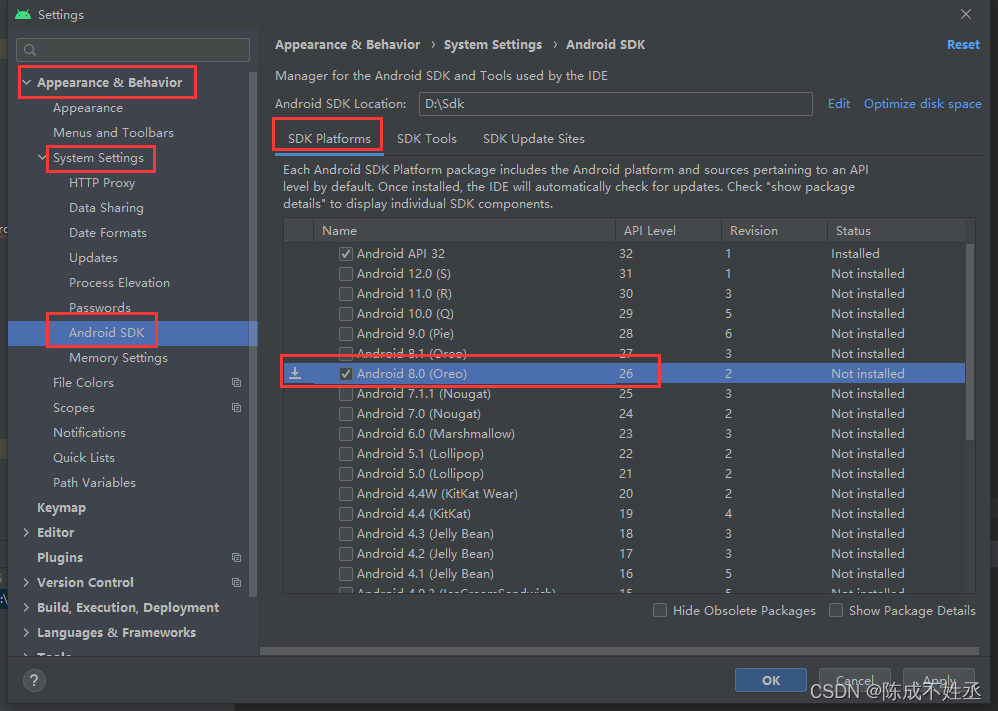
Task: Close the Settings dialog
Action: 966,14
